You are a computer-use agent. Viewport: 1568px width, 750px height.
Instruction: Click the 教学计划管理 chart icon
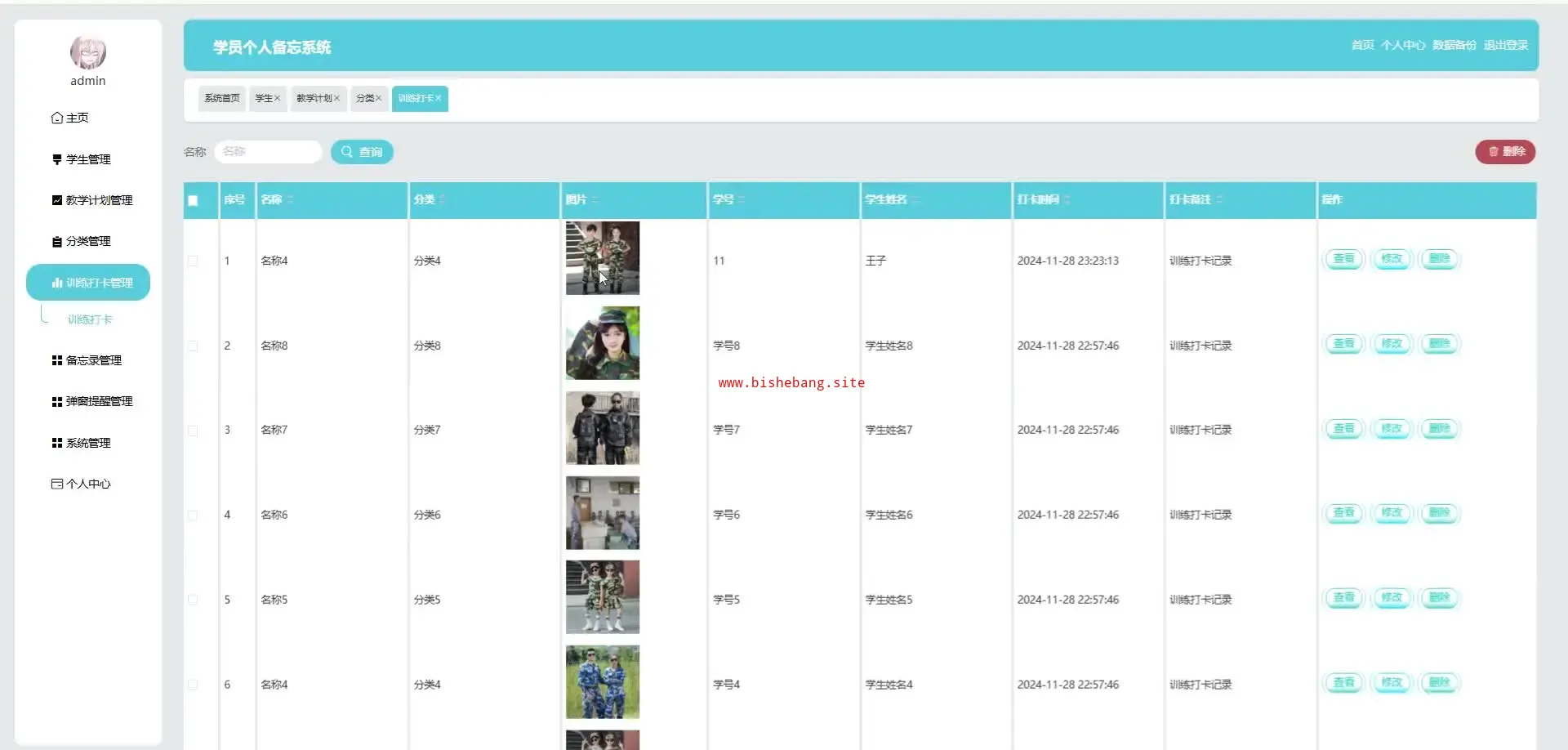(x=57, y=200)
